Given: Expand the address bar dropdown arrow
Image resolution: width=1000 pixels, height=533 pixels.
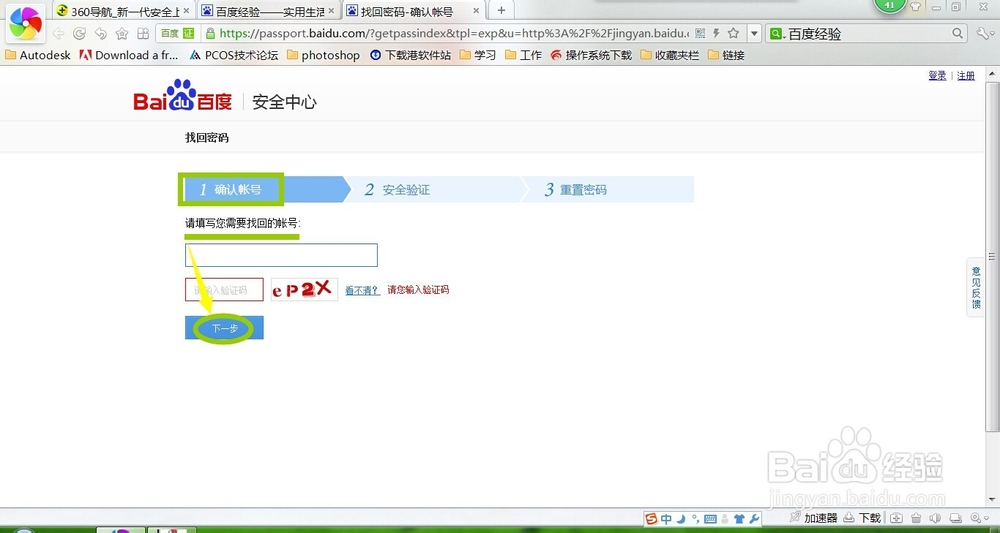Looking at the screenshot, I should click(x=754, y=33).
